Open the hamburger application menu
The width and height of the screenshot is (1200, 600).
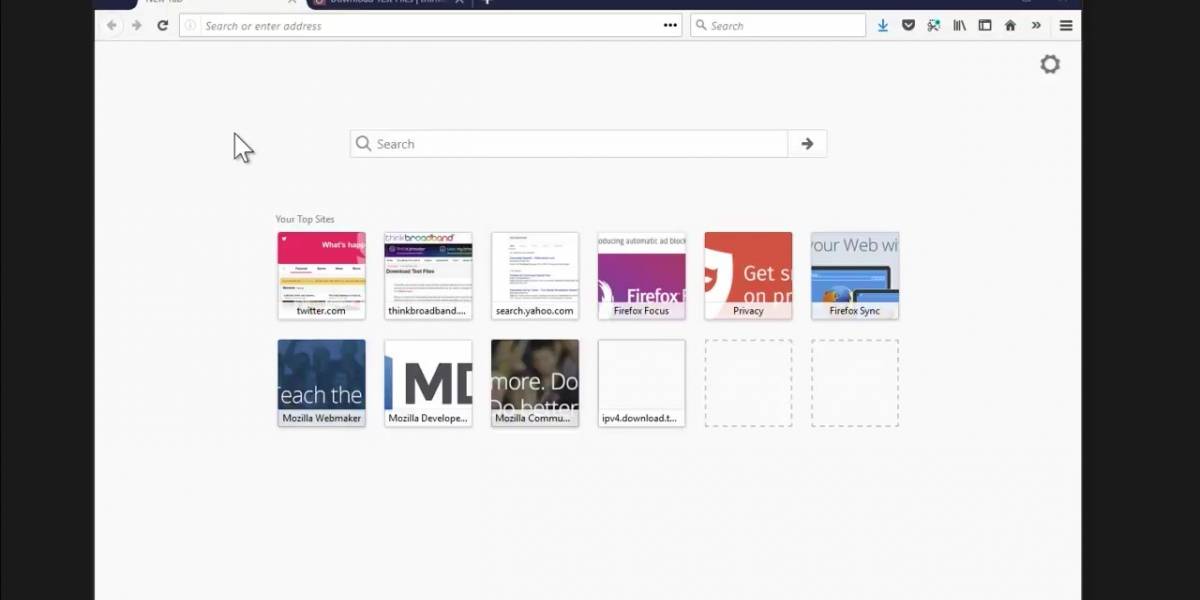(1066, 26)
